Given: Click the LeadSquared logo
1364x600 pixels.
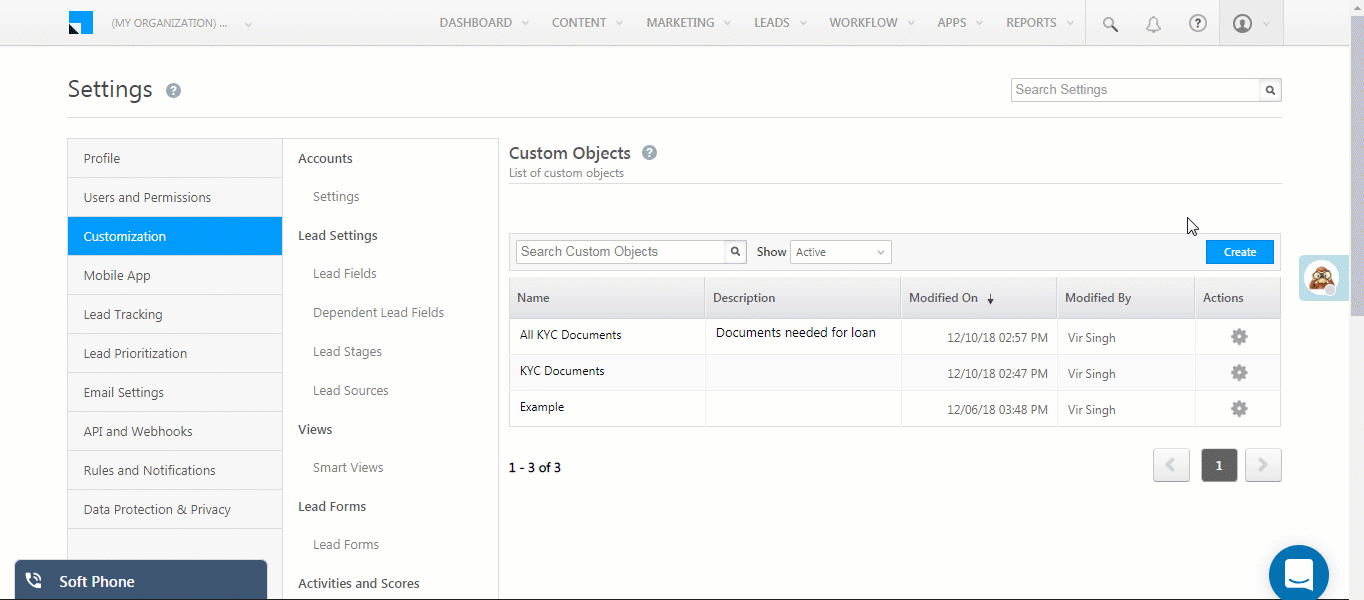Looking at the screenshot, I should (80, 21).
